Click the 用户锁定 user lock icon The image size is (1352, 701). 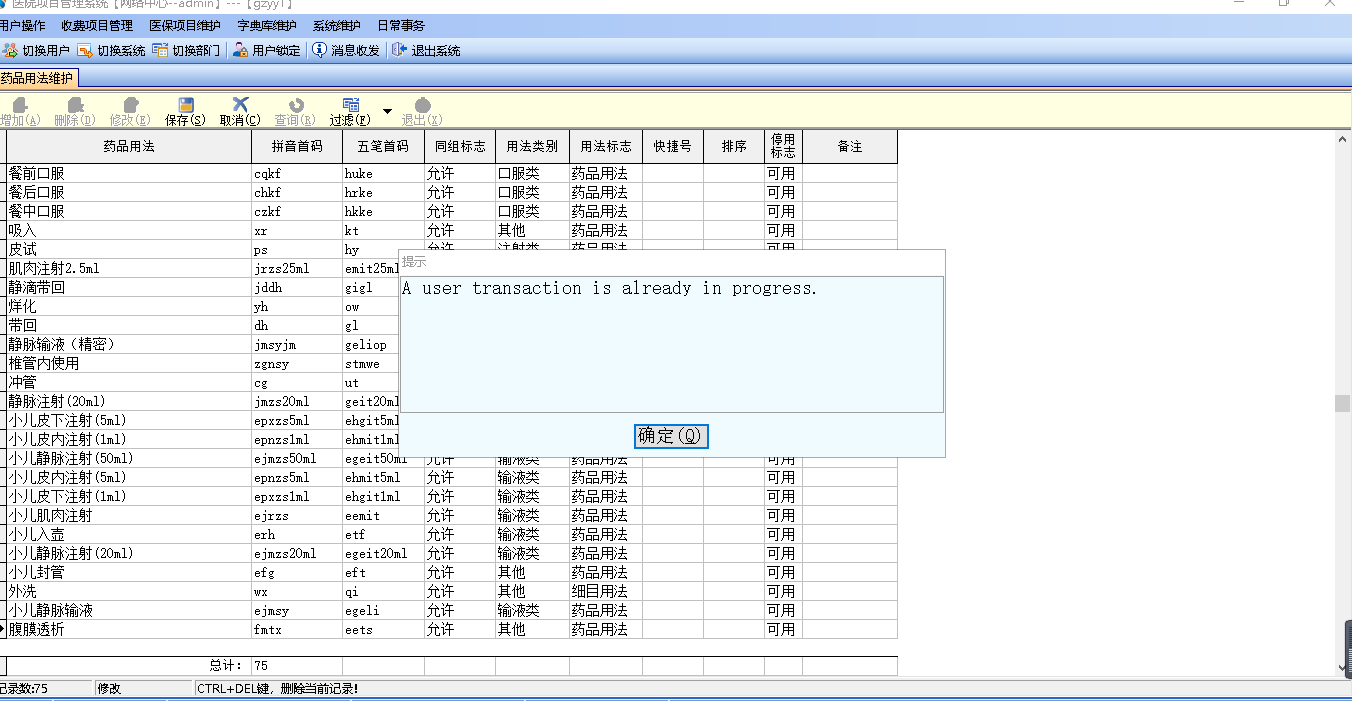click(x=241, y=50)
